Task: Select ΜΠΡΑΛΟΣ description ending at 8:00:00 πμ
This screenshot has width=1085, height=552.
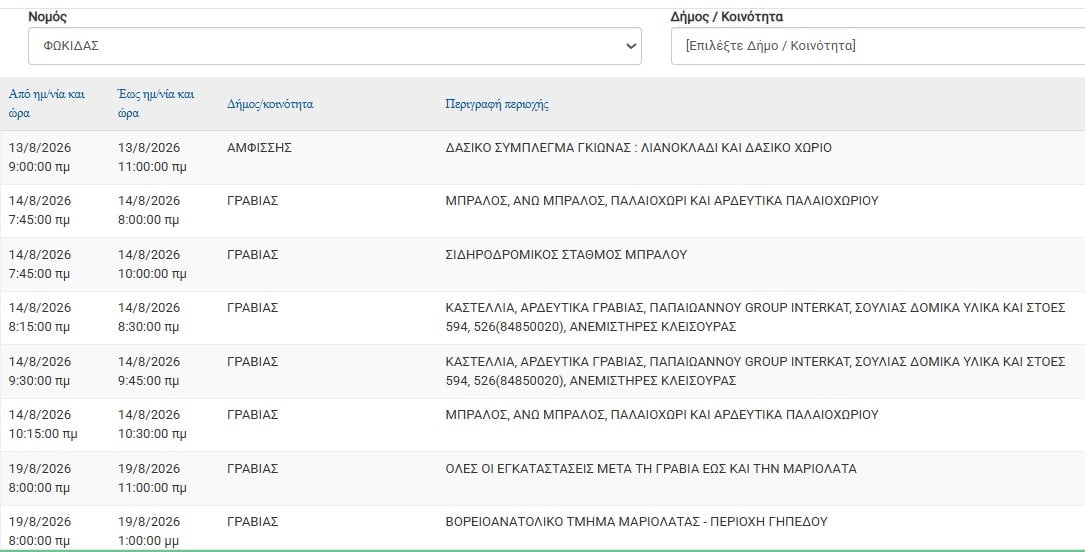Action: click(x=662, y=201)
